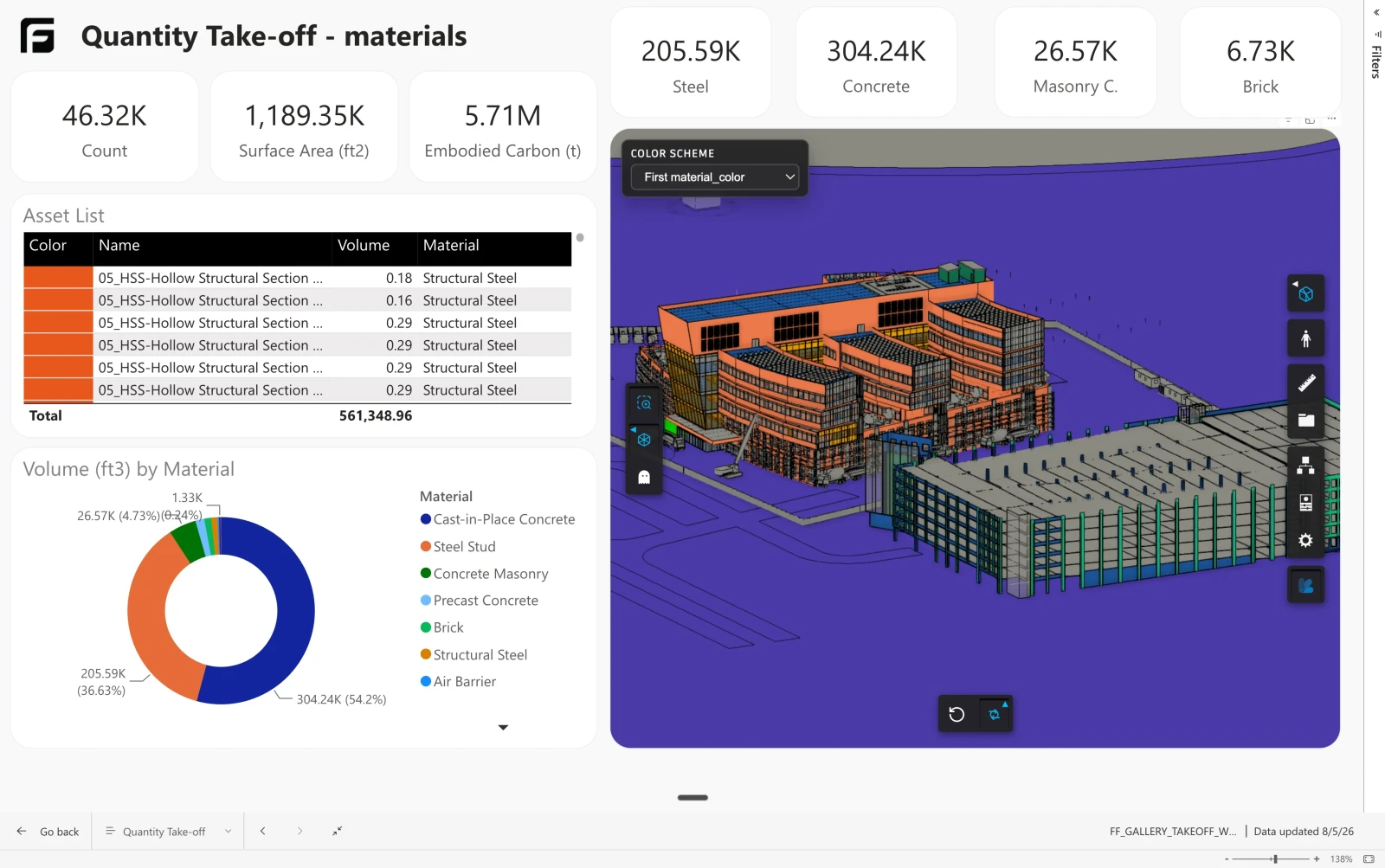
Task: Select Concrete Masonry legend item
Action: pyautogui.click(x=485, y=574)
